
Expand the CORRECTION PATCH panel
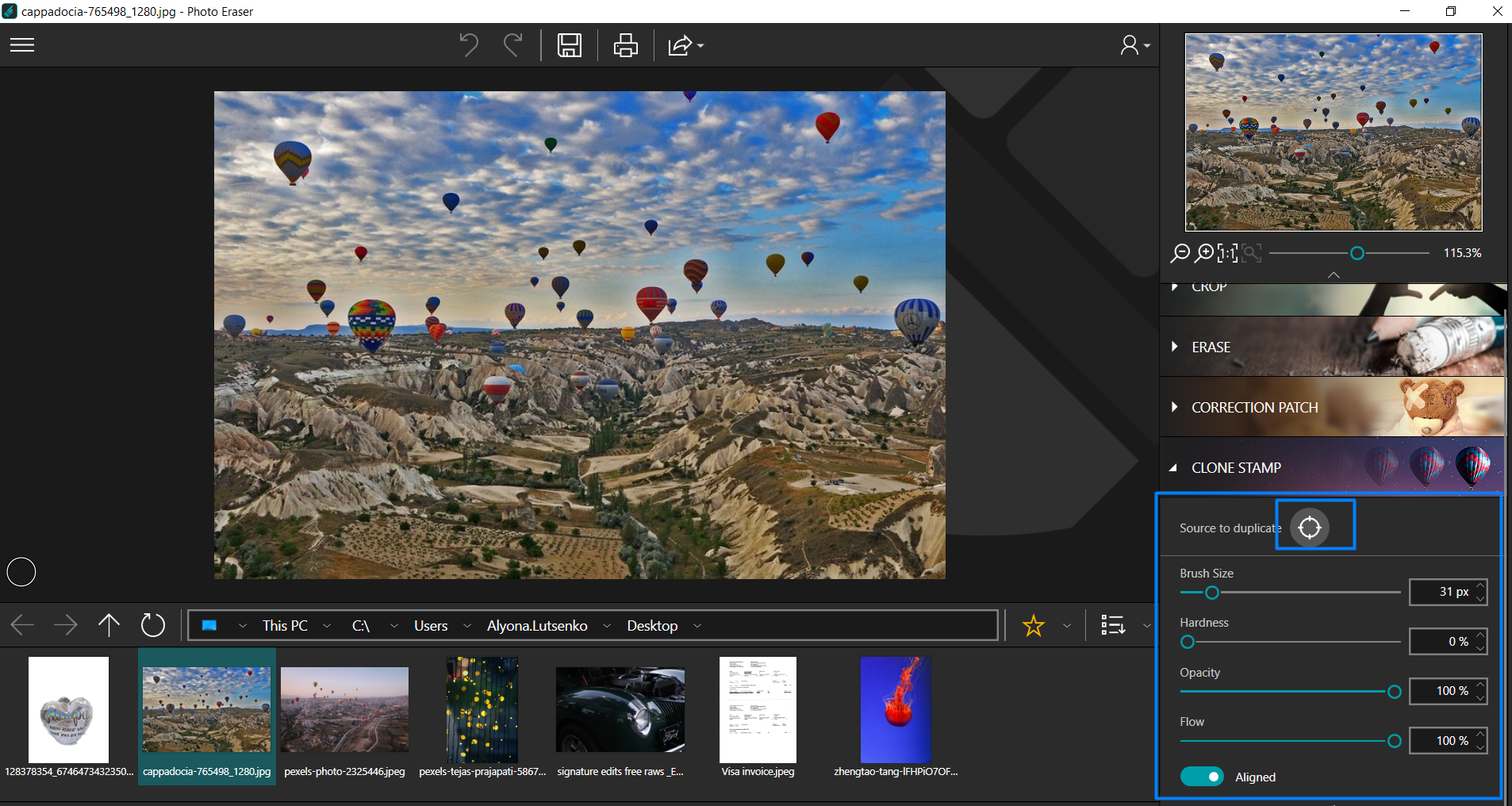coord(1332,407)
